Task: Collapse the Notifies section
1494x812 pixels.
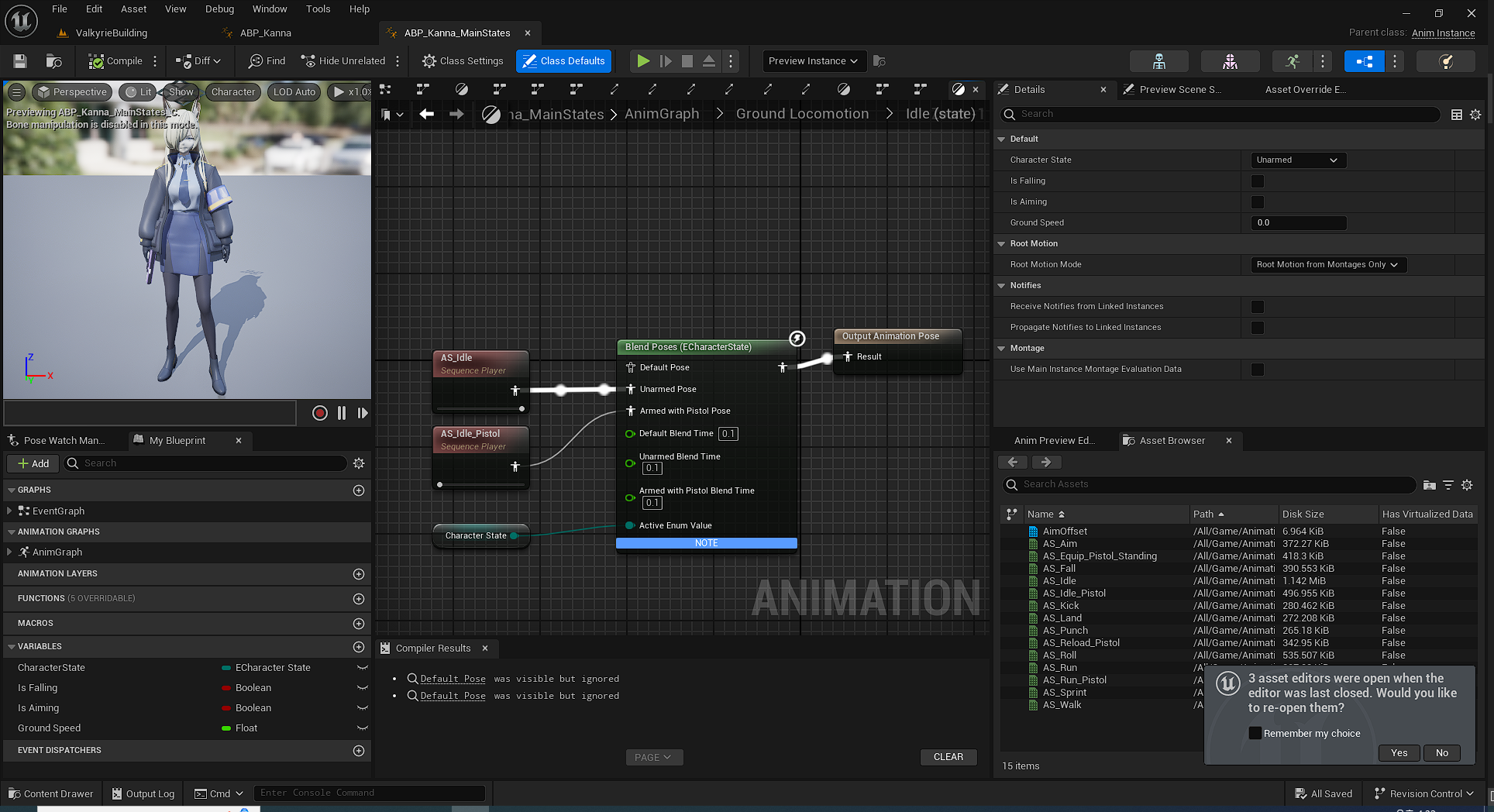Action: pos(1001,286)
